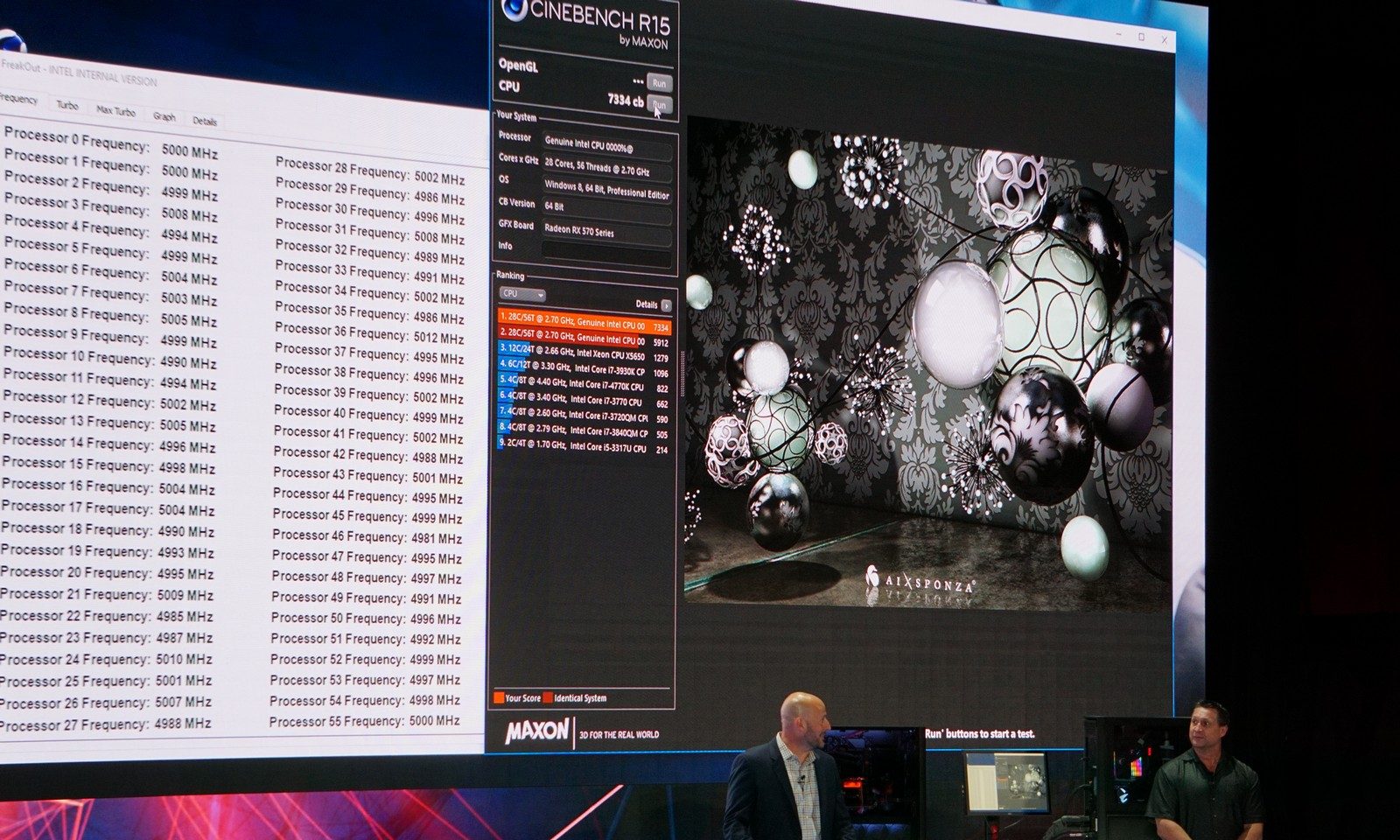1400x840 pixels.
Task: Switch to the Turbo tab
Action: 67,105
